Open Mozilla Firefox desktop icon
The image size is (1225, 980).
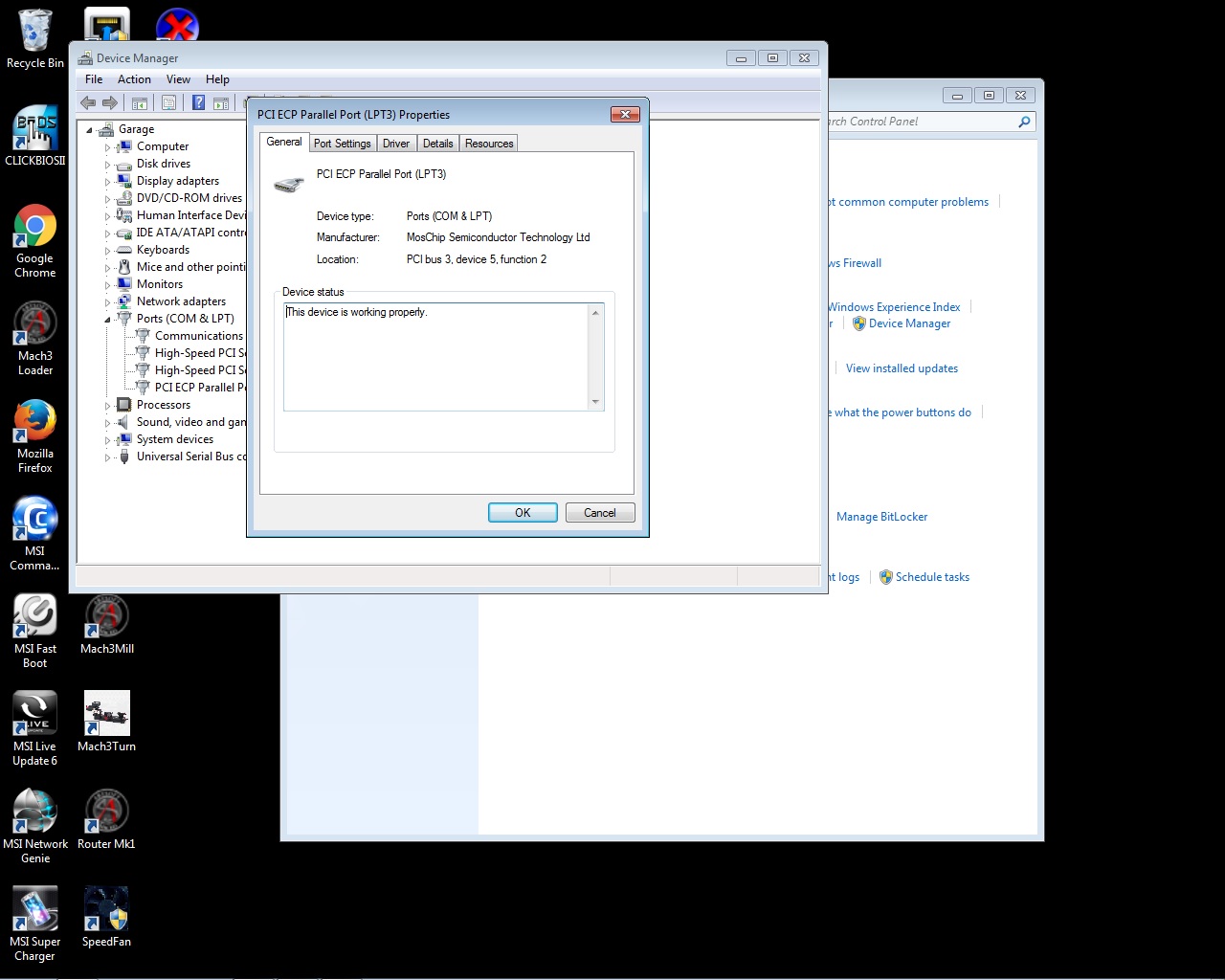coord(35,423)
